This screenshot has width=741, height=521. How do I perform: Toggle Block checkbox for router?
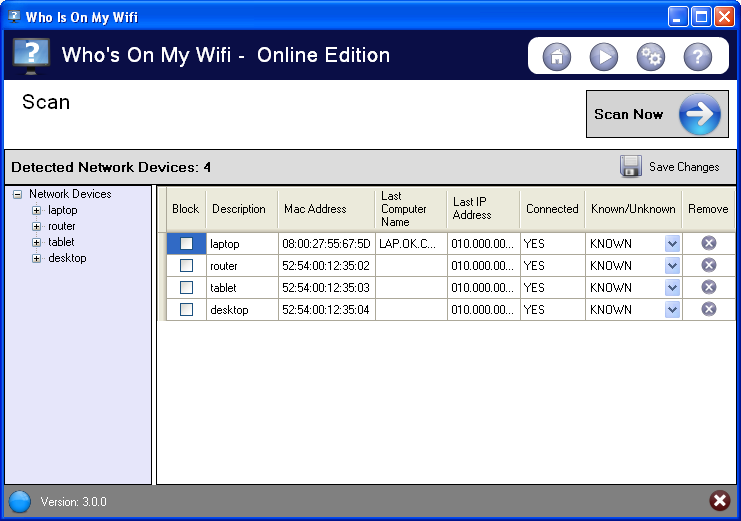[x=187, y=266]
